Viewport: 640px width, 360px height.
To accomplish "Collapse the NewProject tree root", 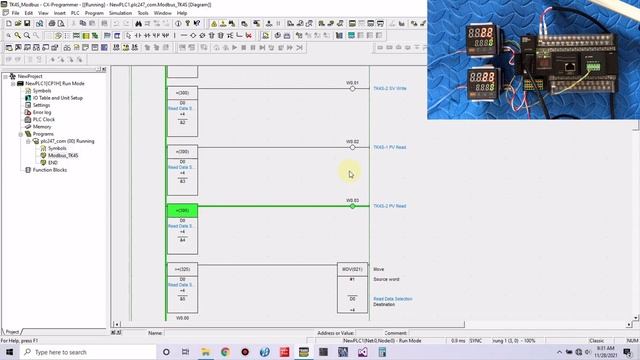I will pyautogui.click(x=5, y=76).
